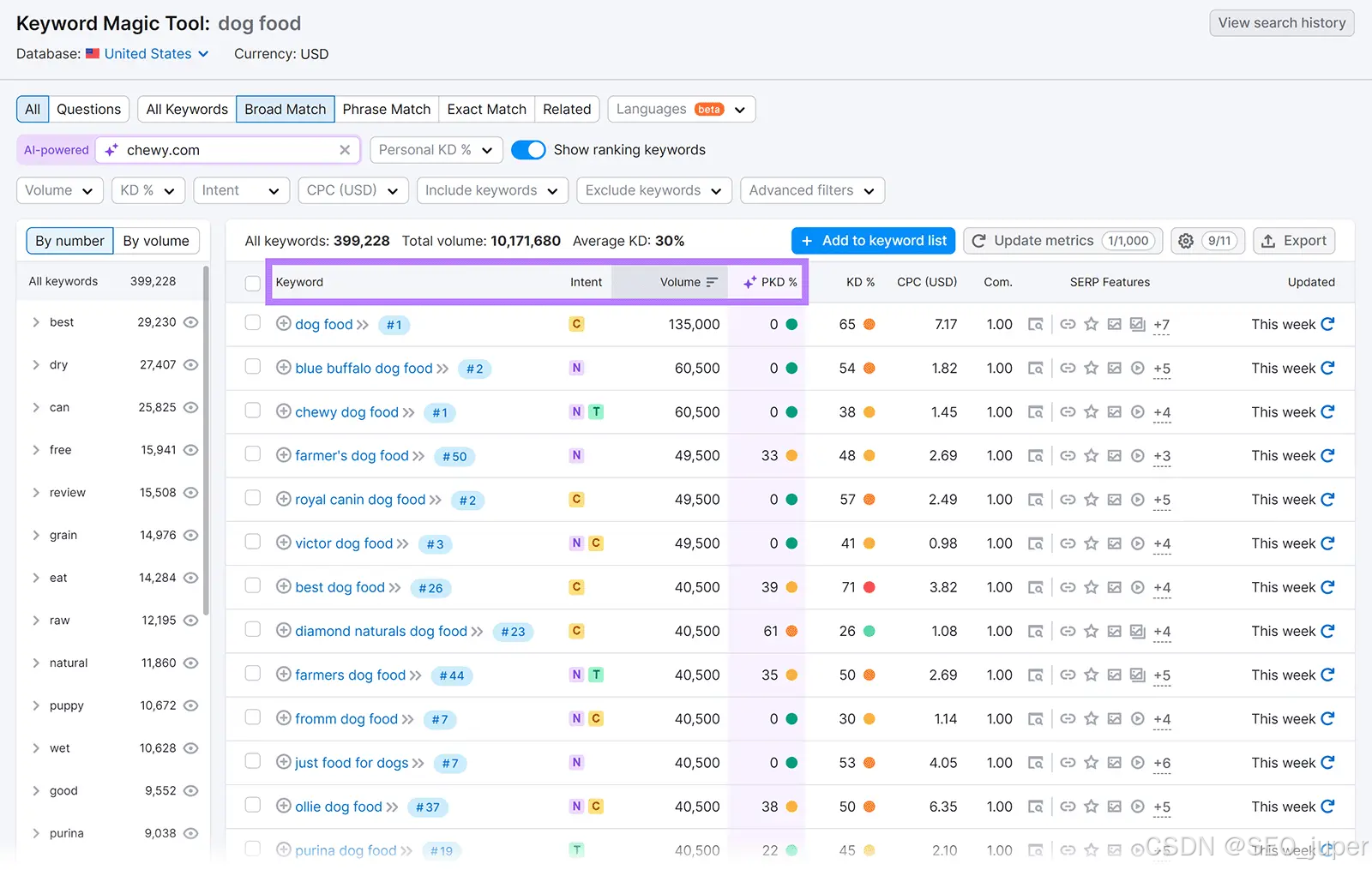Toggle eye icon for the 'best' group

(190, 322)
